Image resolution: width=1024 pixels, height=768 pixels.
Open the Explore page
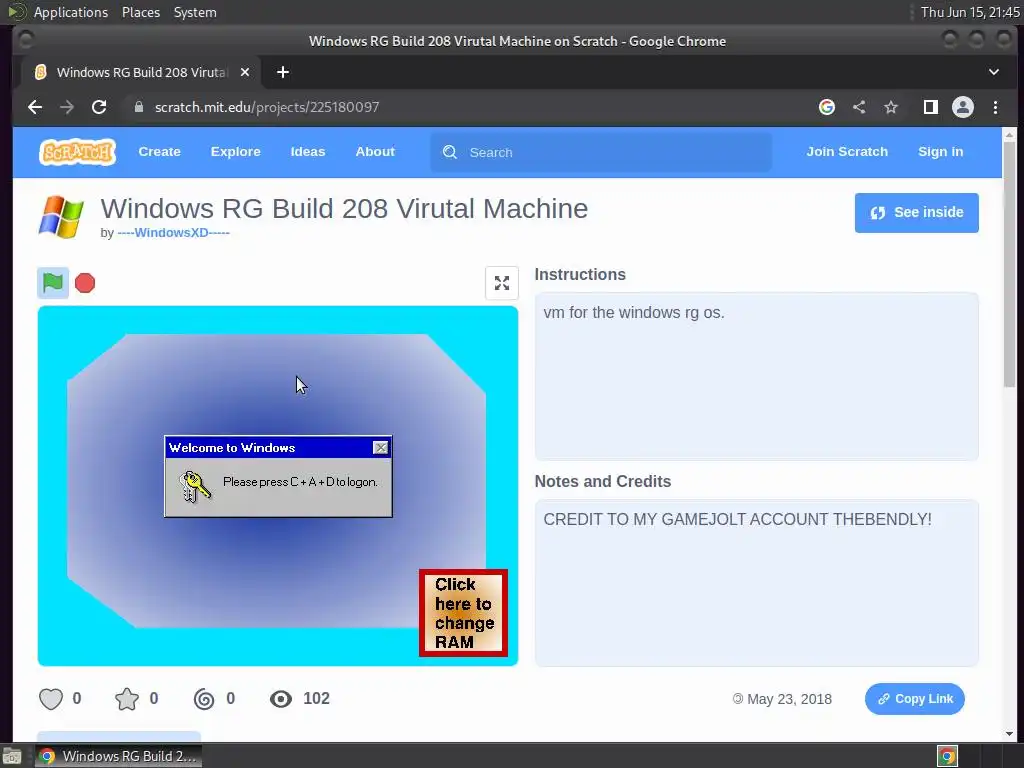click(x=235, y=152)
